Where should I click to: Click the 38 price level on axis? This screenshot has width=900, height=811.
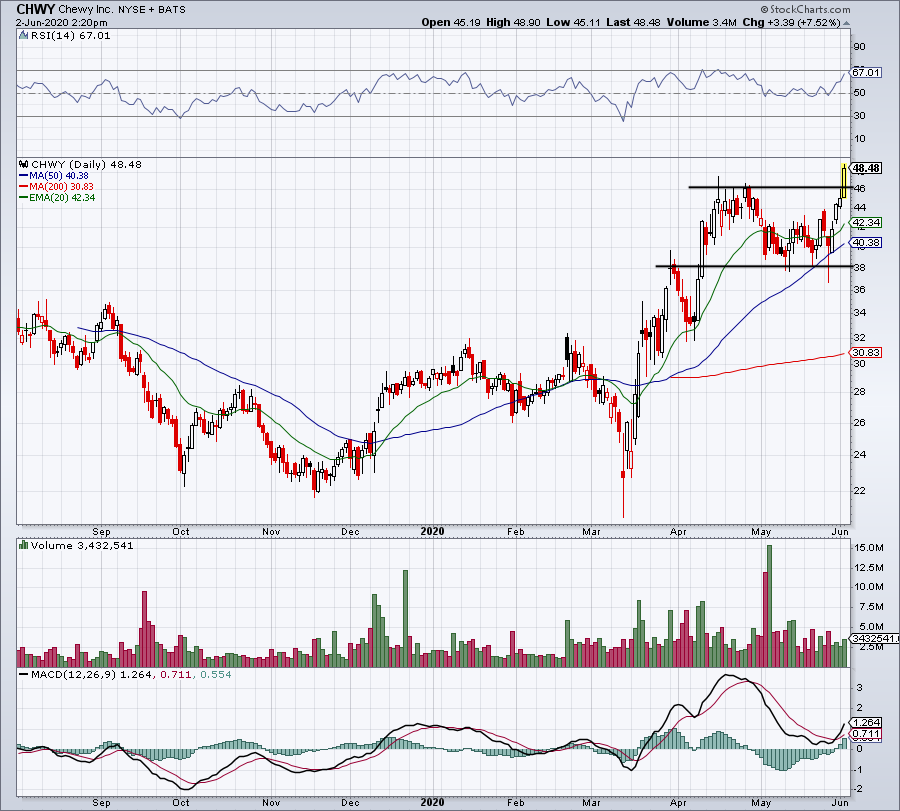(860, 267)
